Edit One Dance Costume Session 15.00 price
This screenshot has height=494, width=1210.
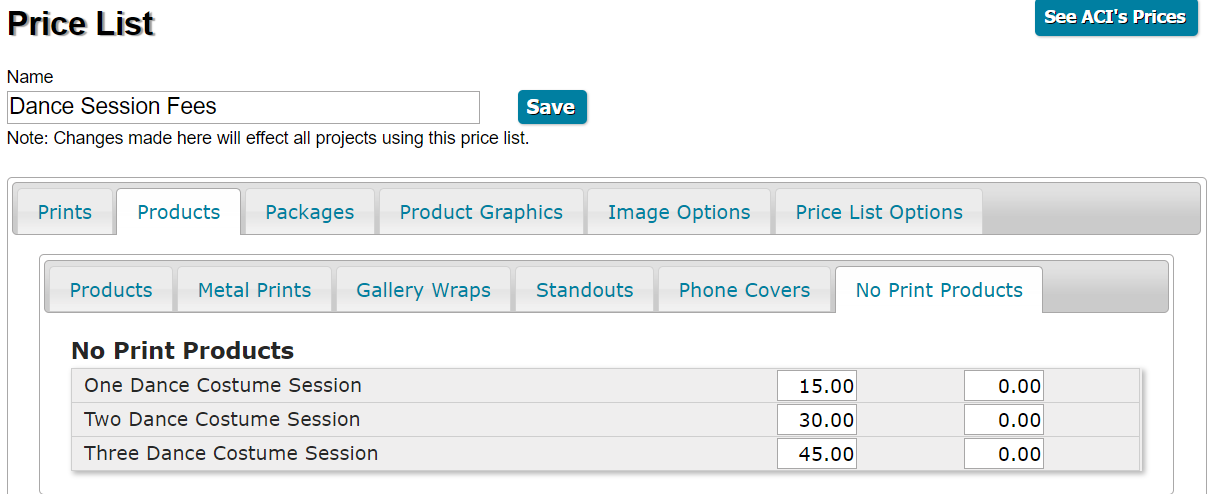pos(818,386)
